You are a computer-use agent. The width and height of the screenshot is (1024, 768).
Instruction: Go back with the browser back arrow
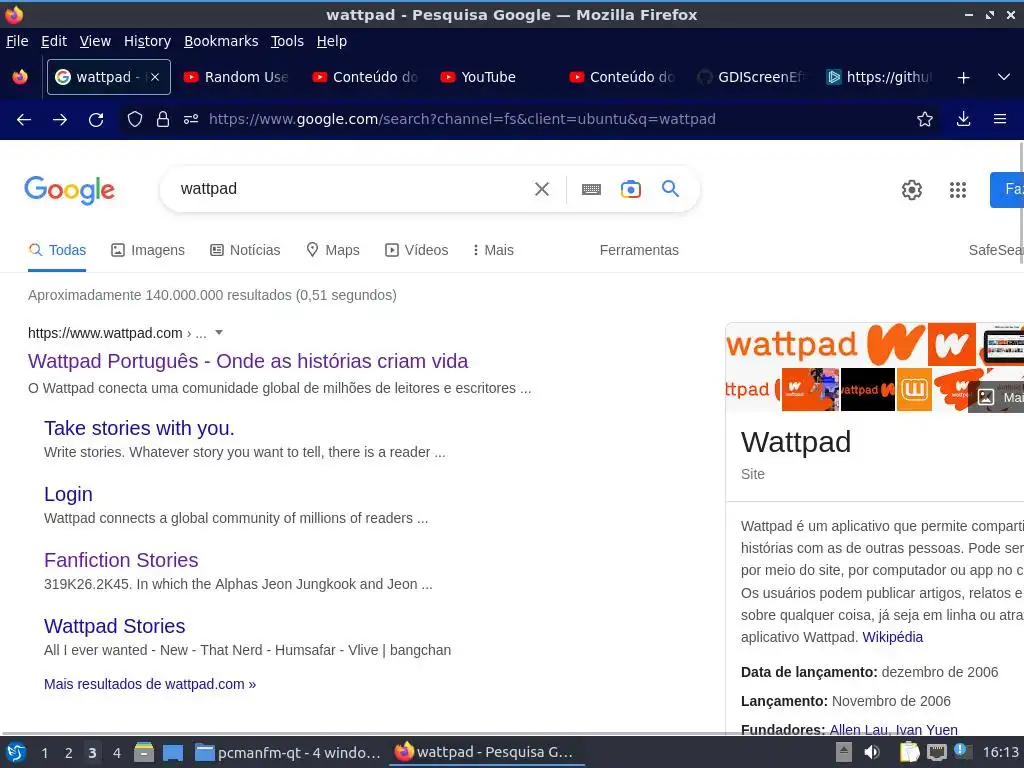coord(24,120)
